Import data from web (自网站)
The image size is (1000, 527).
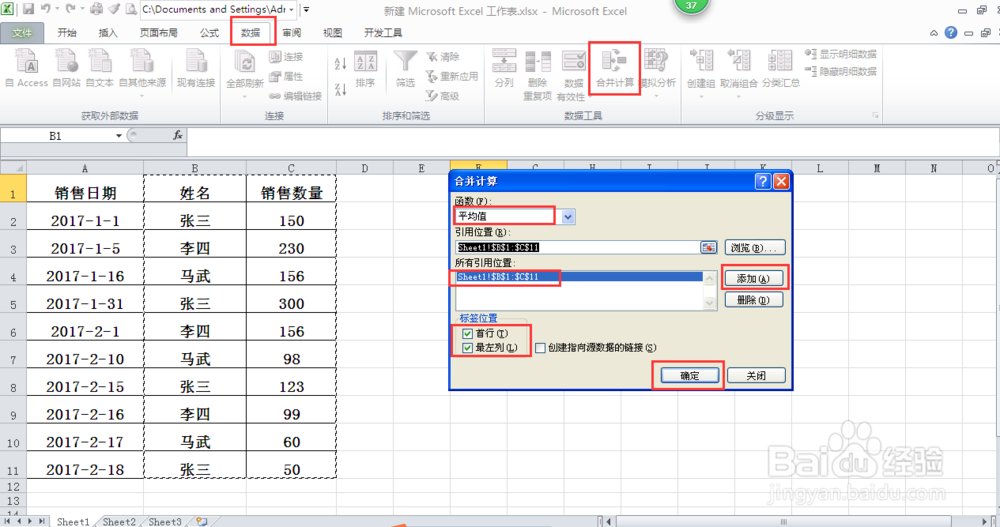coord(66,69)
